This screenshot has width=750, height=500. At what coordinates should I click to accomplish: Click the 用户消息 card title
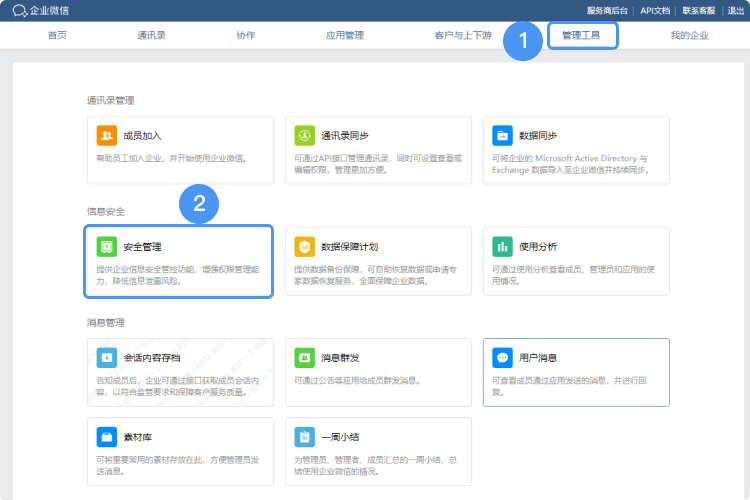tap(538, 358)
